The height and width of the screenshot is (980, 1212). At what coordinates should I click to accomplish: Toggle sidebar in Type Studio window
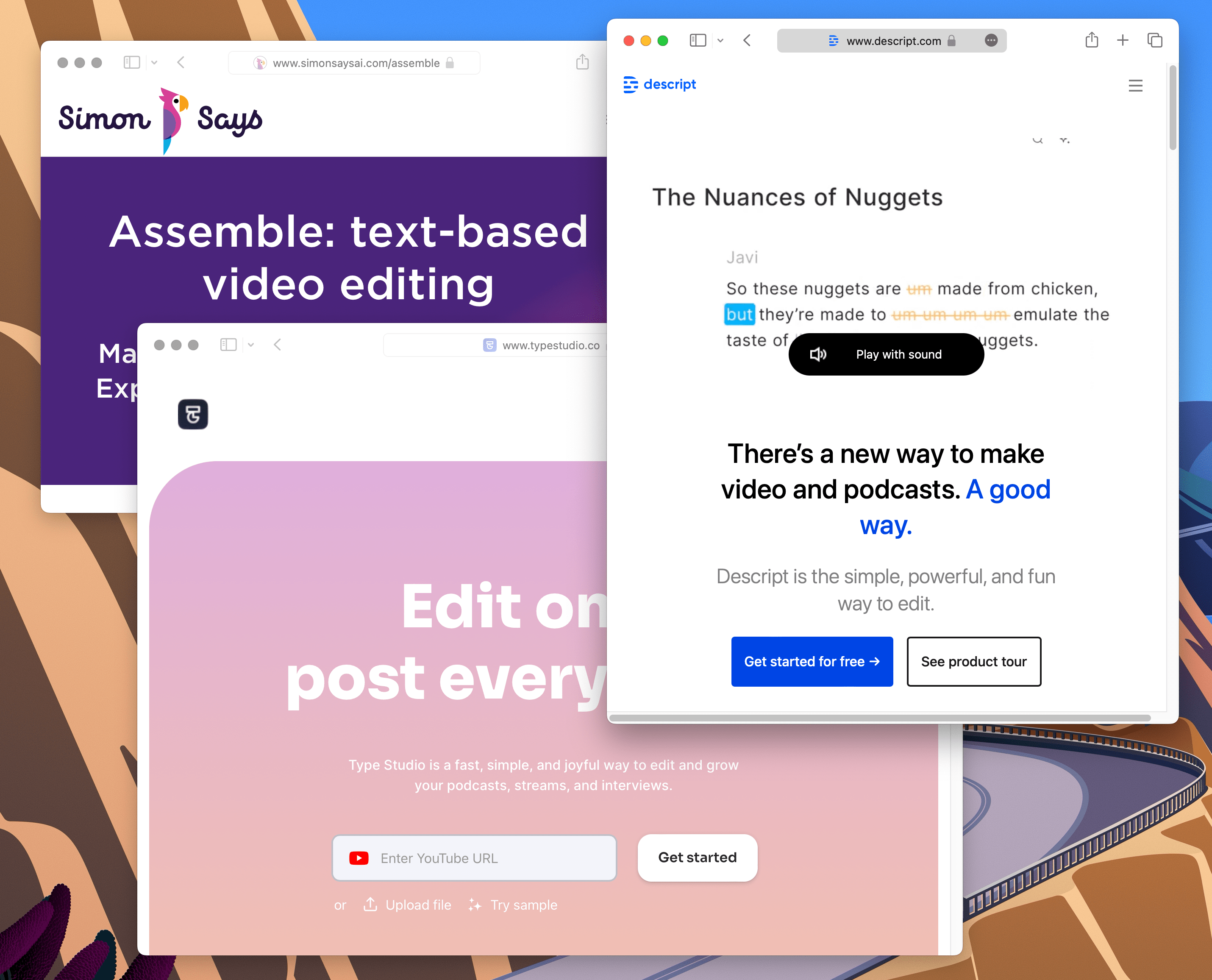pyautogui.click(x=228, y=345)
